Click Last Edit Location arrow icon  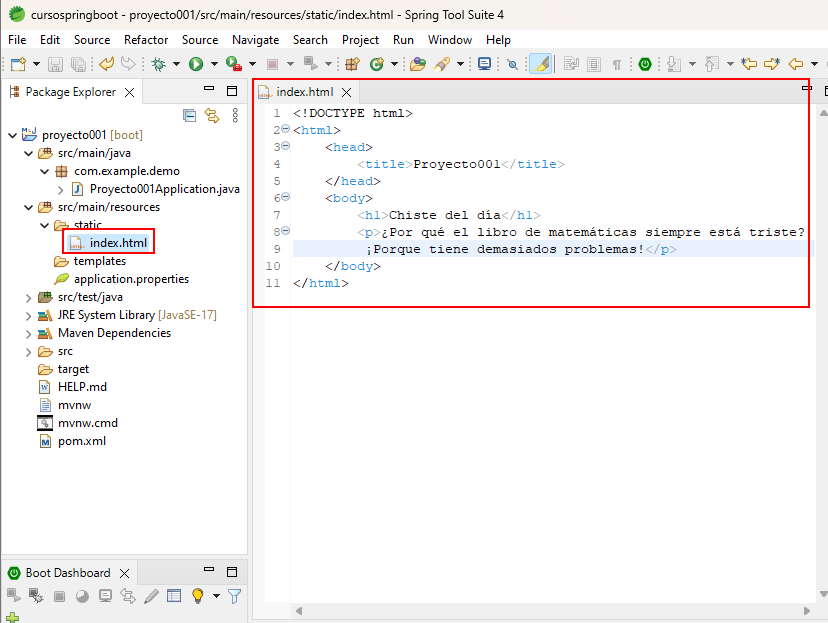[749, 64]
